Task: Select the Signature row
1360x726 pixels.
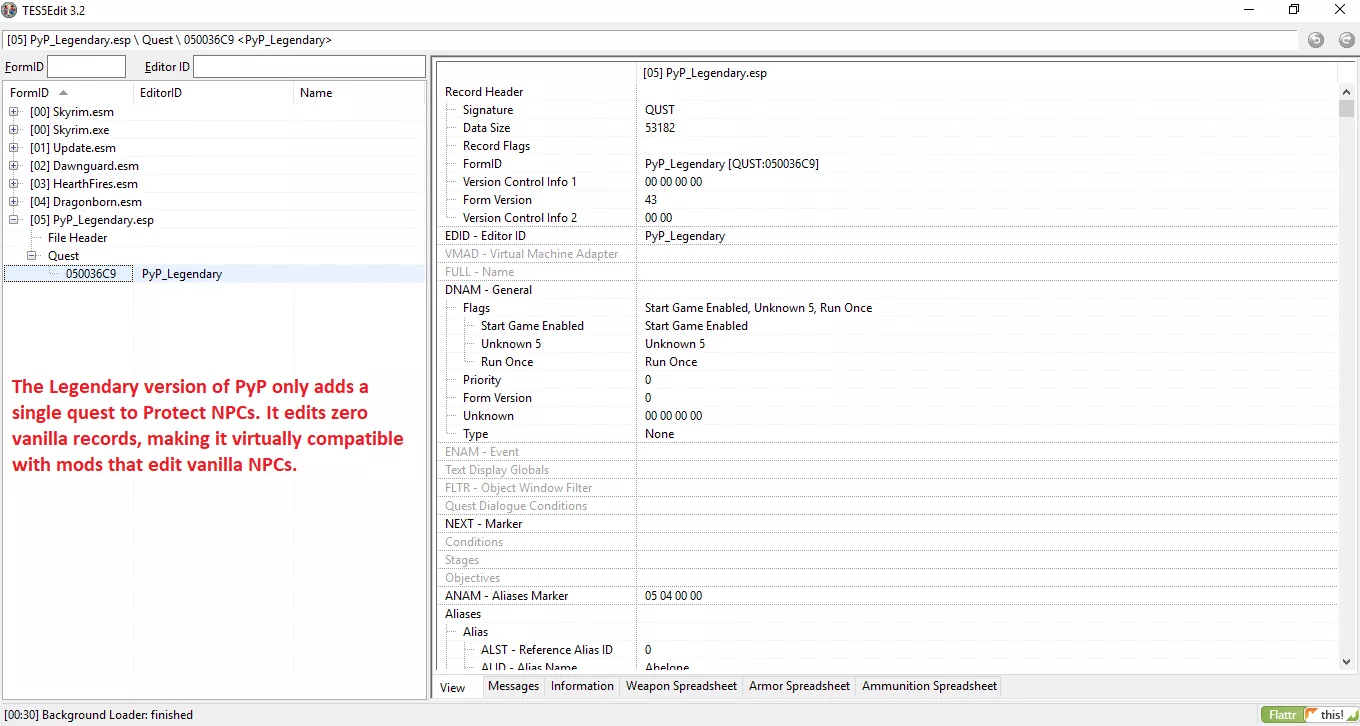Action: pos(887,110)
